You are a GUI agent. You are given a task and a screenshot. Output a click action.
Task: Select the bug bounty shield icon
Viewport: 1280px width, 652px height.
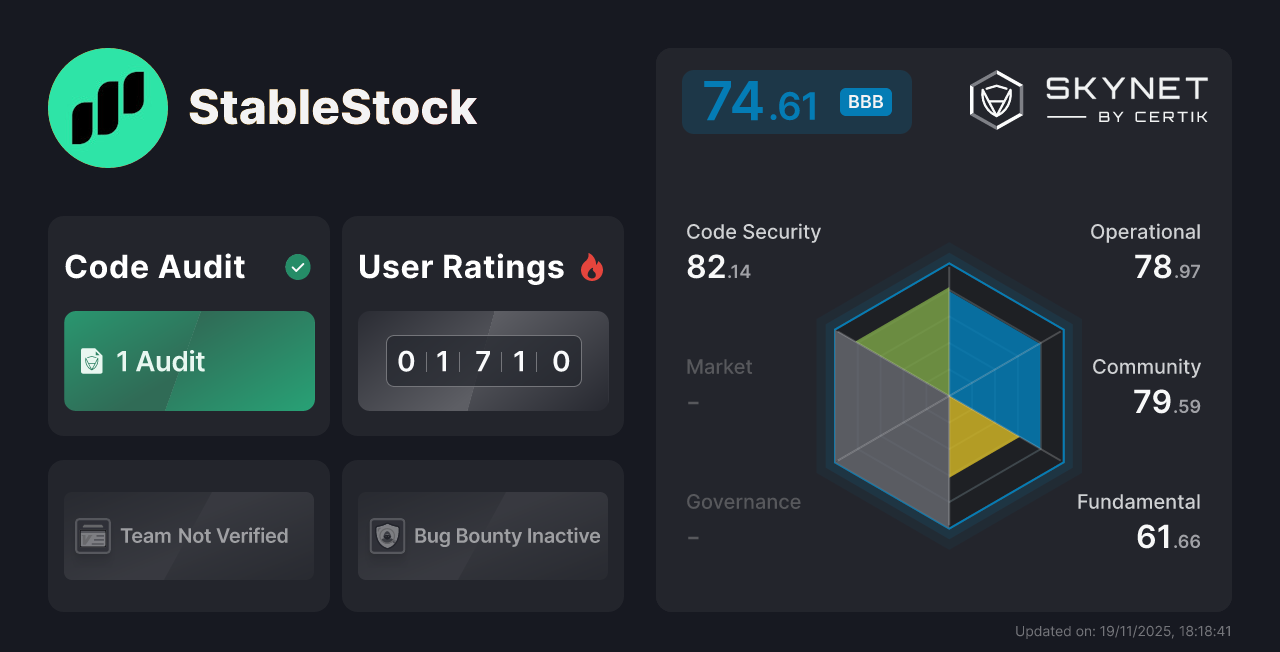click(388, 536)
